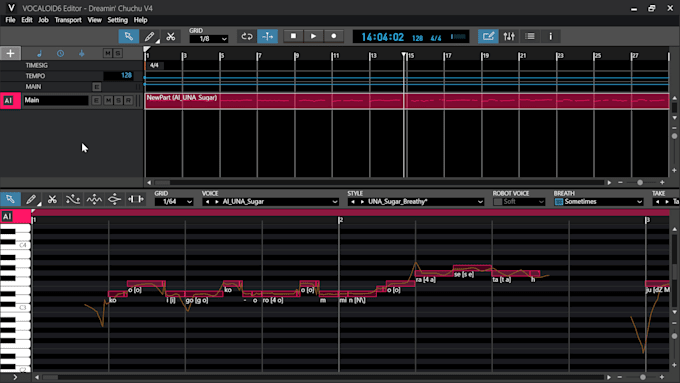Viewport: 680px width, 383px height.
Task: Click the note icon in track header
Action: pos(39,53)
